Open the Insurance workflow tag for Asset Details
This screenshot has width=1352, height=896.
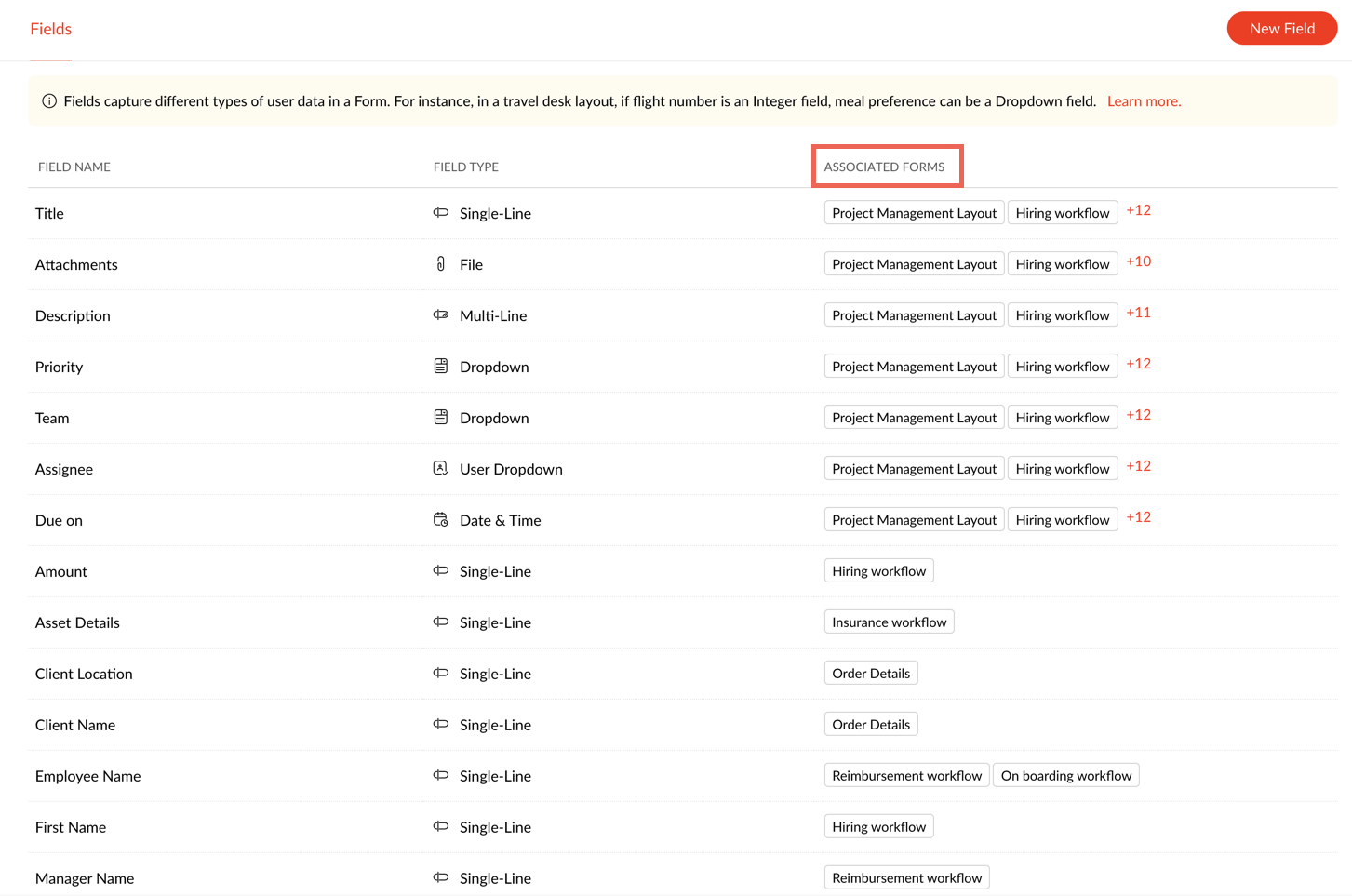[890, 622]
